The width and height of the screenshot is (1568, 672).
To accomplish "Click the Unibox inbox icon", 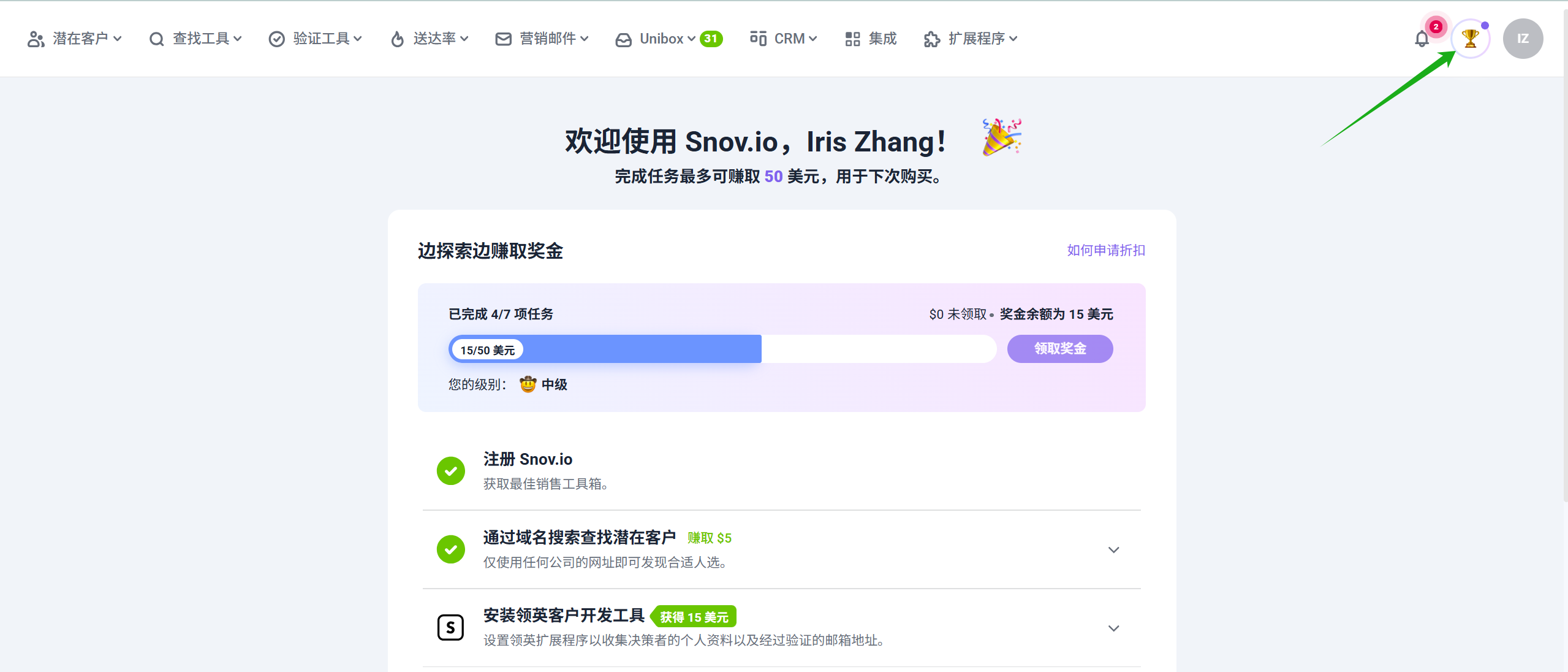I will point(624,40).
